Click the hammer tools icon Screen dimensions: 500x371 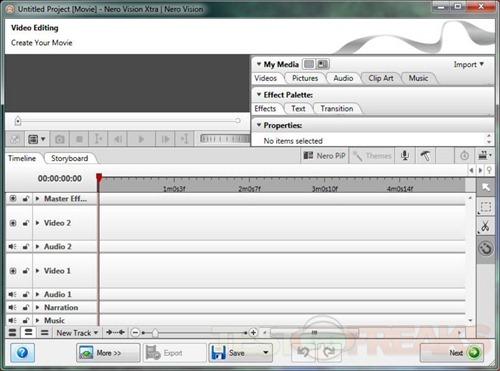pos(425,156)
